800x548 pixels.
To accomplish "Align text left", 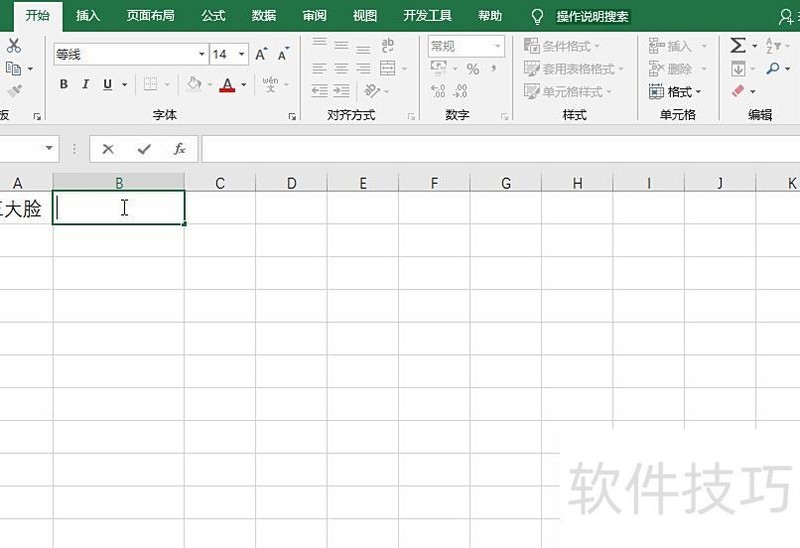I will pos(319,68).
